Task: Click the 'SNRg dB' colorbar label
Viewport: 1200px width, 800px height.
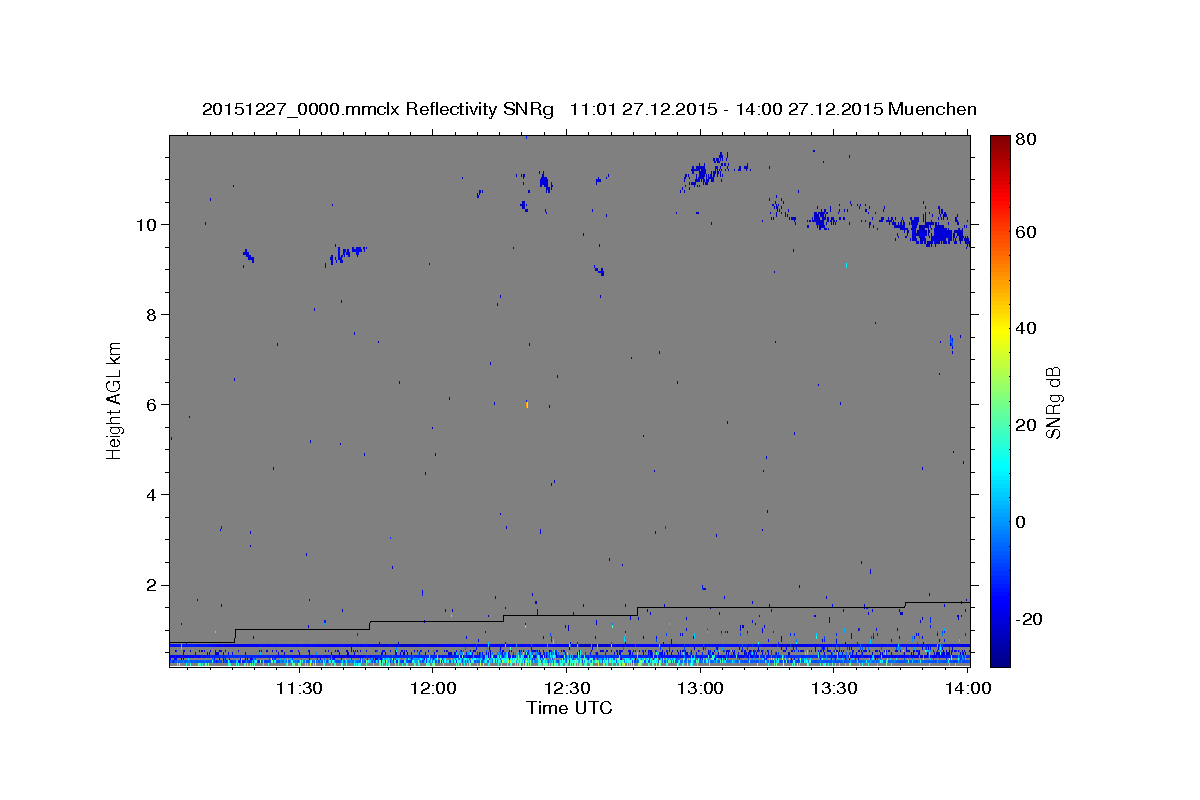Action: pyautogui.click(x=1053, y=402)
